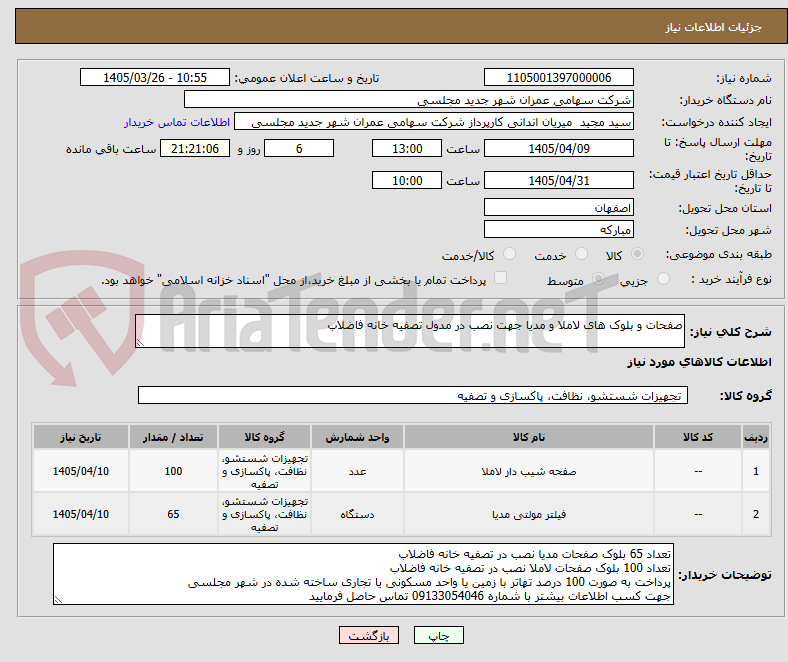Click the گروه کالا column header

pos(264,437)
